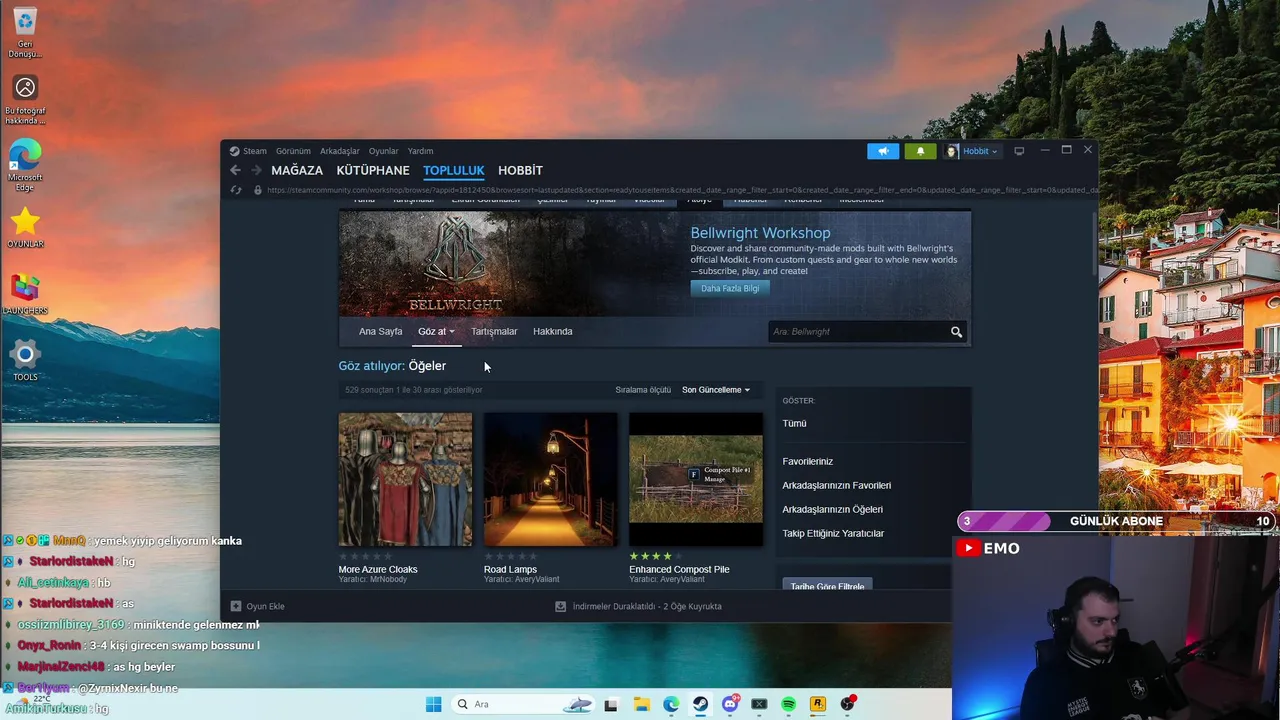Open File Explorer from the taskbar
Image resolution: width=1280 pixels, height=720 pixels.
641,704
